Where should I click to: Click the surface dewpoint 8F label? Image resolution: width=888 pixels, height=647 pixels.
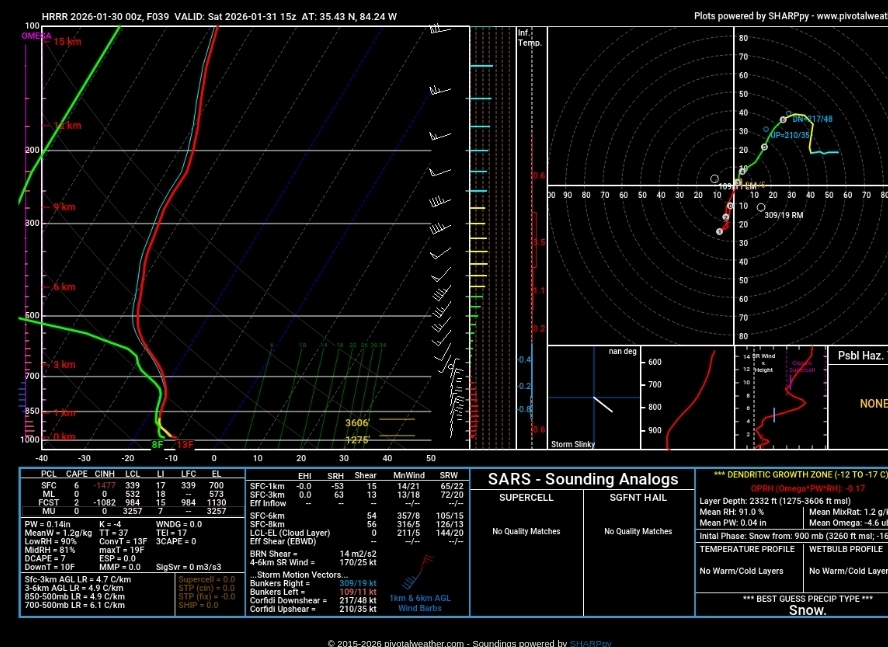[x=157, y=445]
